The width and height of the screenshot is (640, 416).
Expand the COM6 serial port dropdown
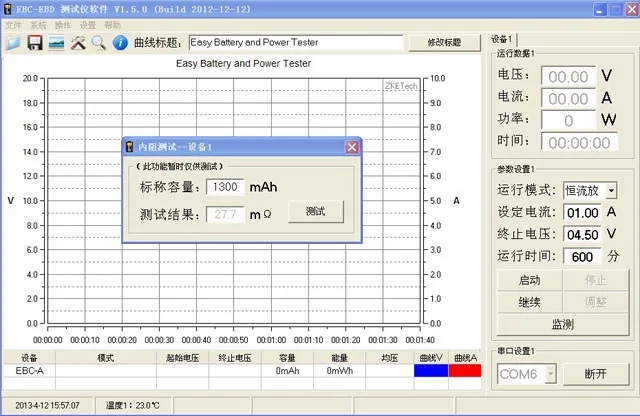550,374
